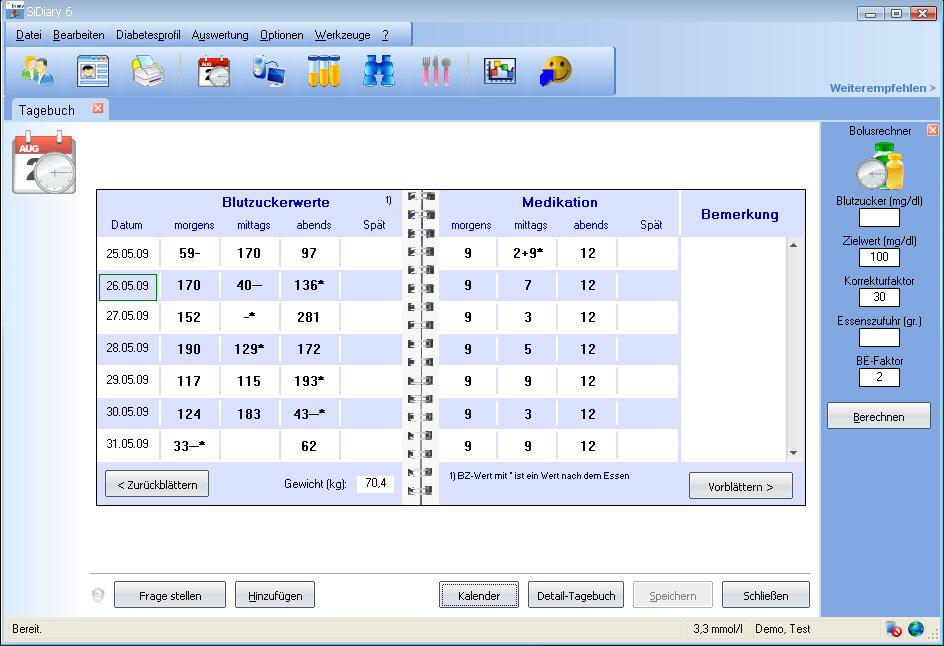Open the Auswertung menu
The height and width of the screenshot is (646, 944).
click(x=220, y=35)
